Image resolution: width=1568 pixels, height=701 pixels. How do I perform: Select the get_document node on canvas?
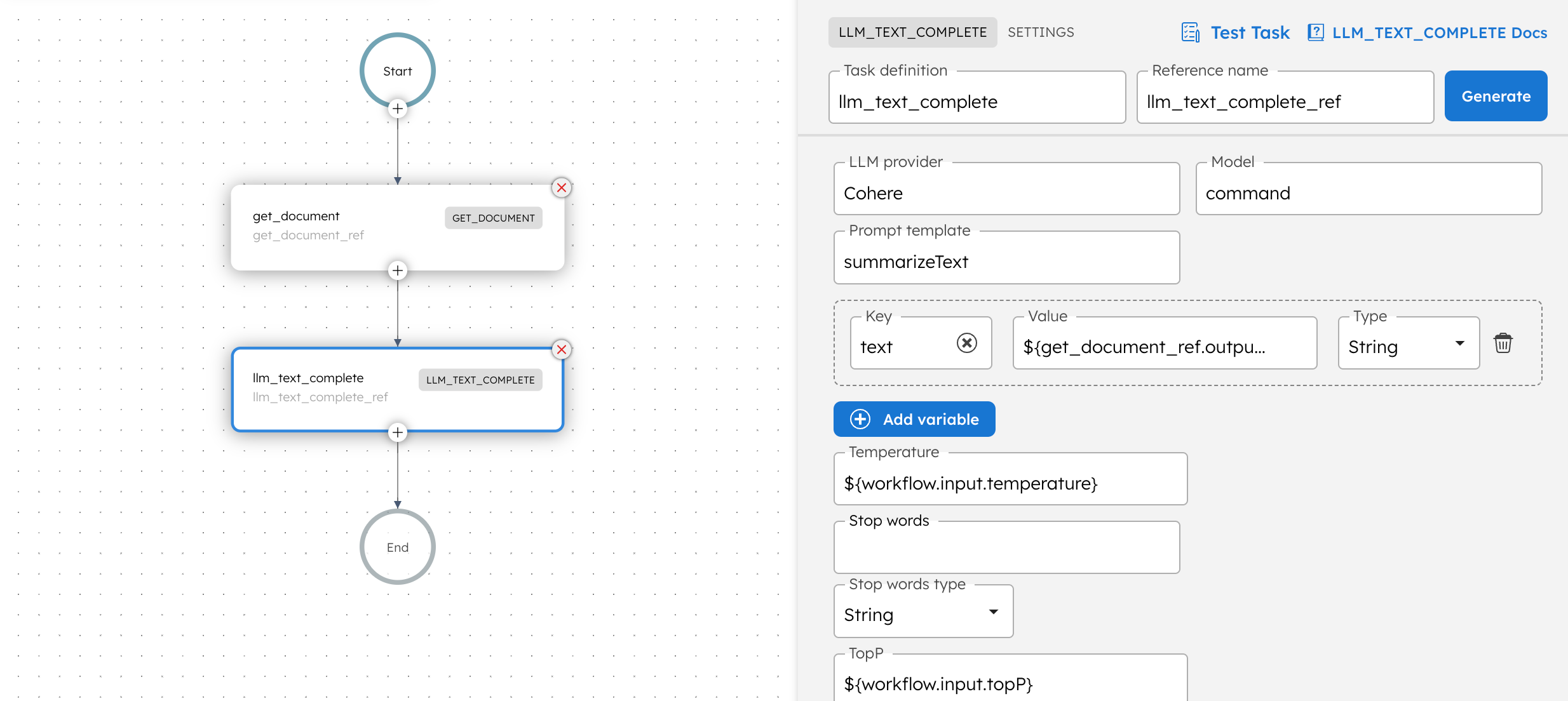(356, 225)
